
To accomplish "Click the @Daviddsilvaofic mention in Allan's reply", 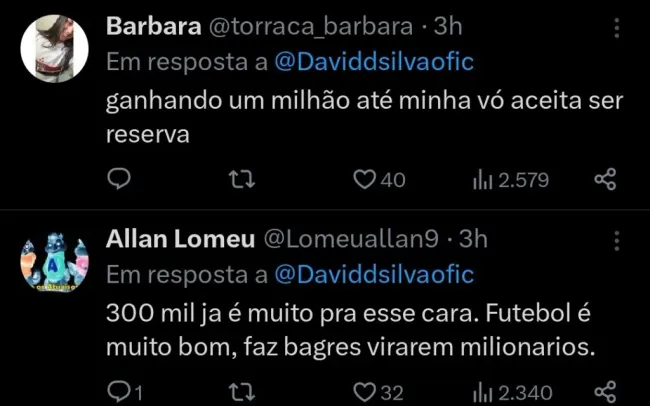I will pos(373,273).
